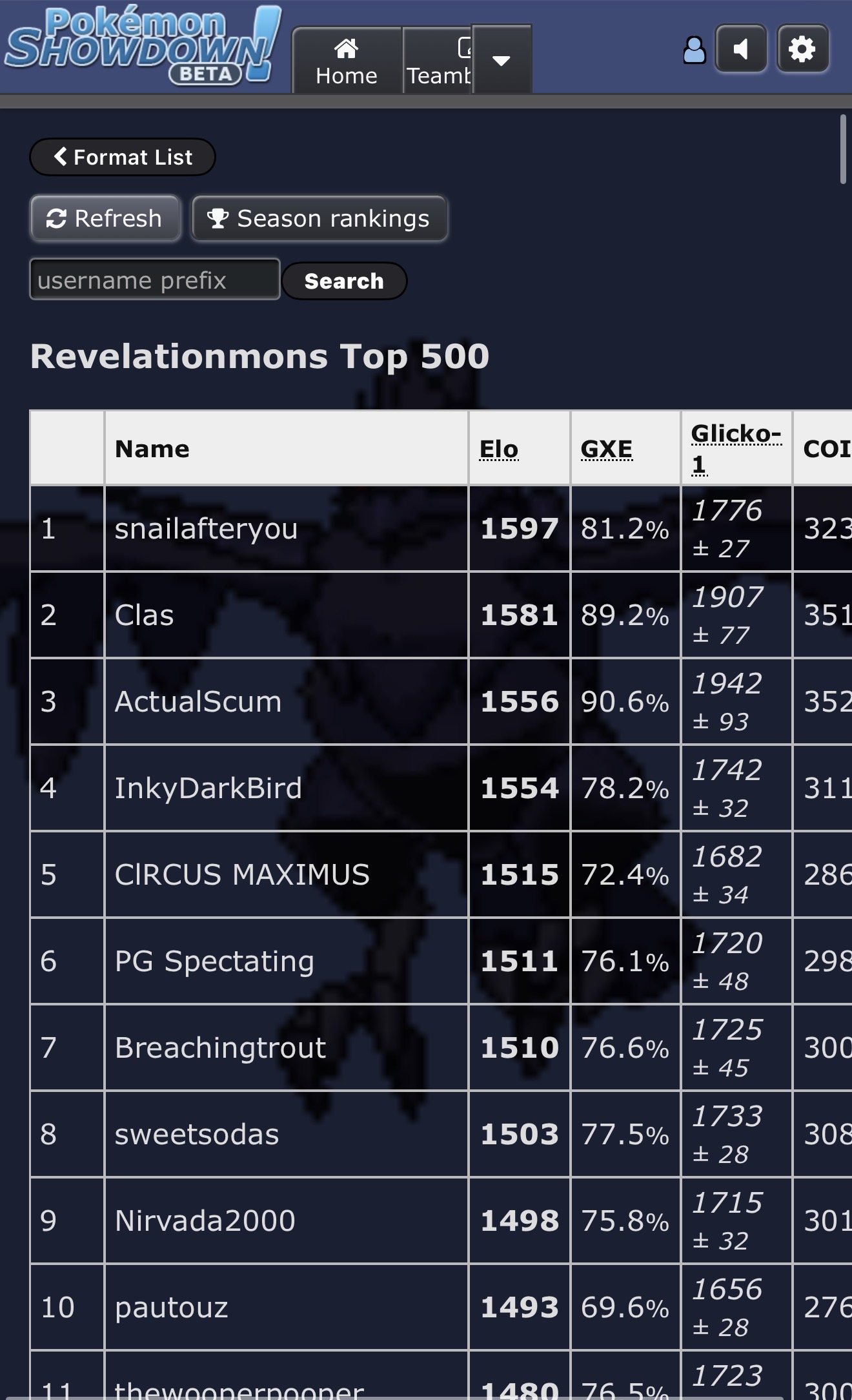This screenshot has width=852, height=1400.
Task: Click the user profile icon
Action: tap(695, 50)
